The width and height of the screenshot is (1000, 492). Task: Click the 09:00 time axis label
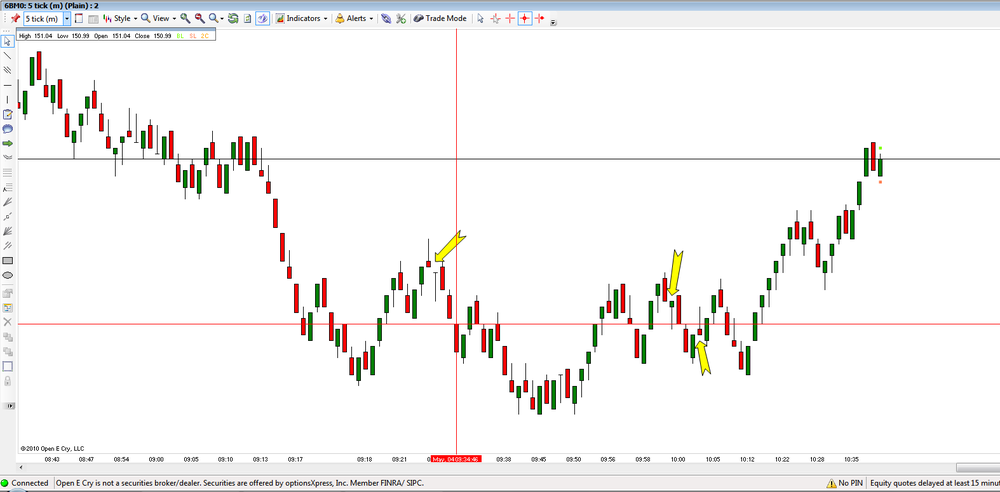tap(156, 459)
